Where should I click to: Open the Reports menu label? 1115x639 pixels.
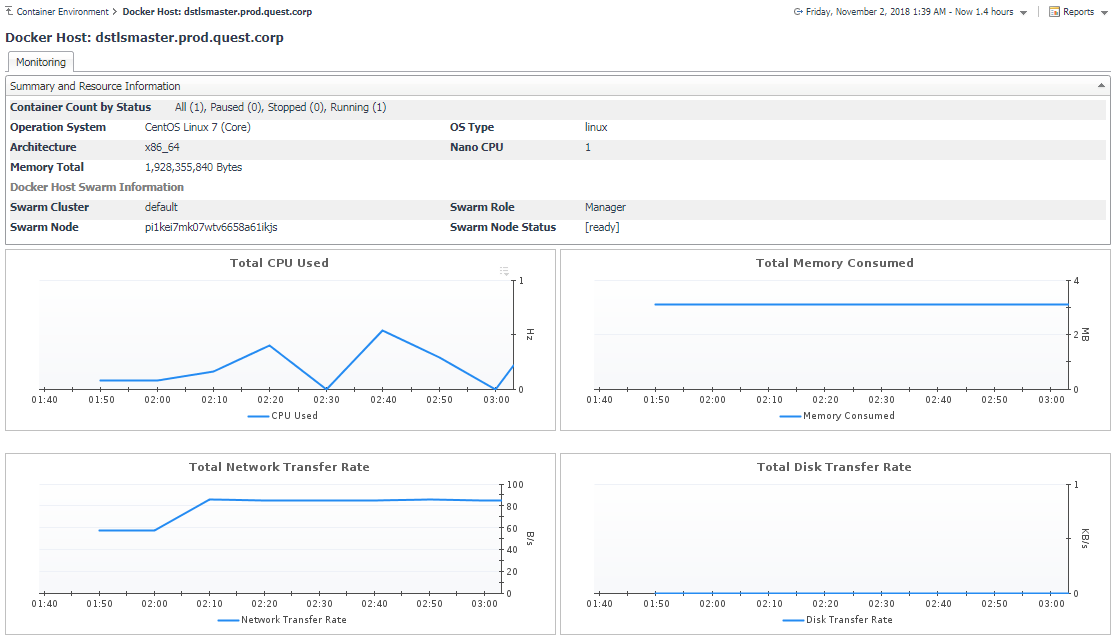click(1078, 11)
